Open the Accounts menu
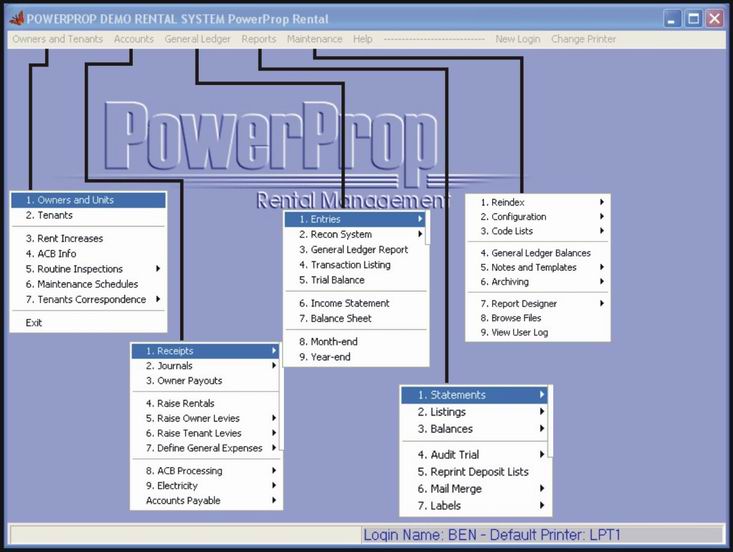This screenshot has height=552, width=733. point(134,39)
